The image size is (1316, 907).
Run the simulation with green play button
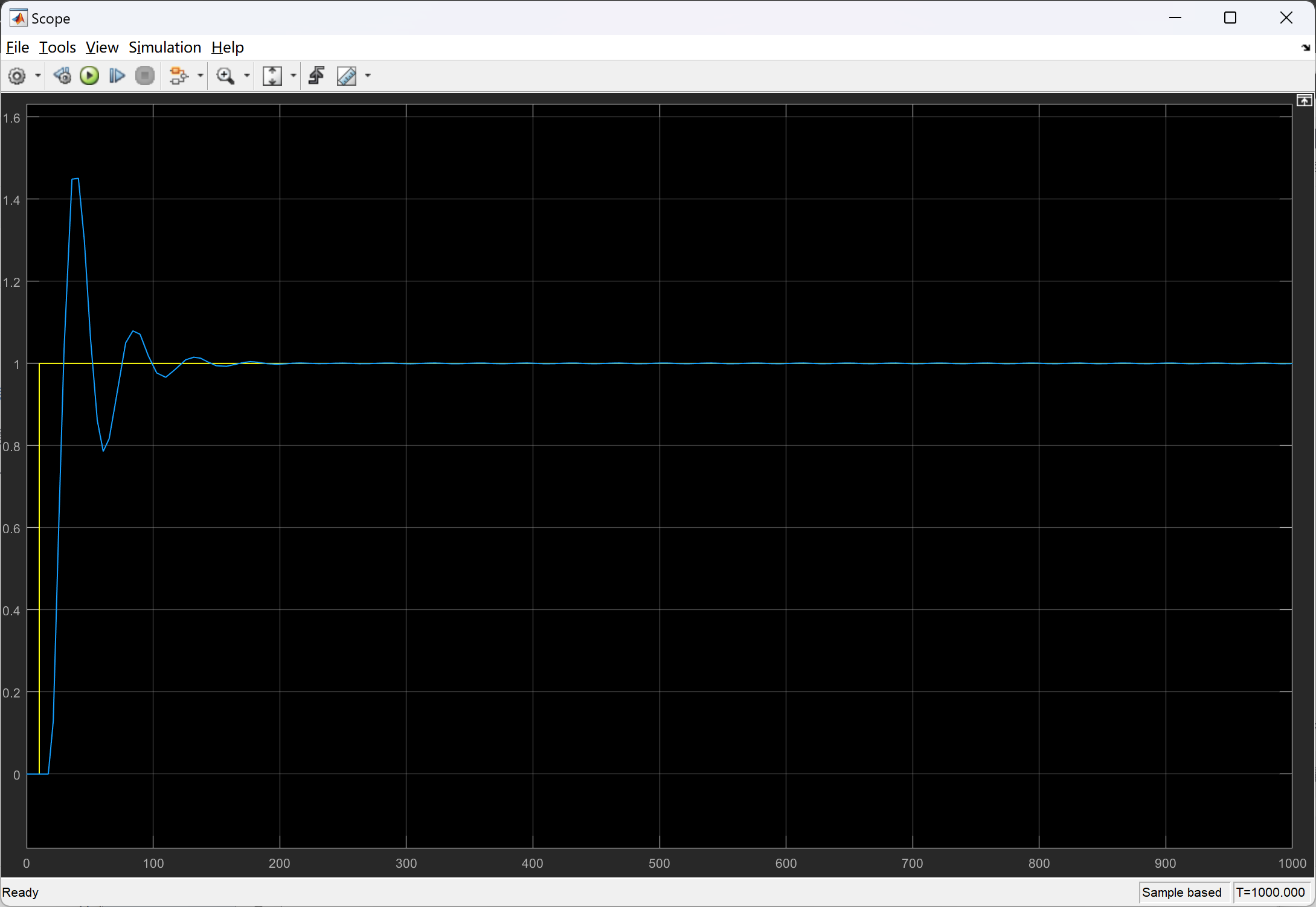89,76
